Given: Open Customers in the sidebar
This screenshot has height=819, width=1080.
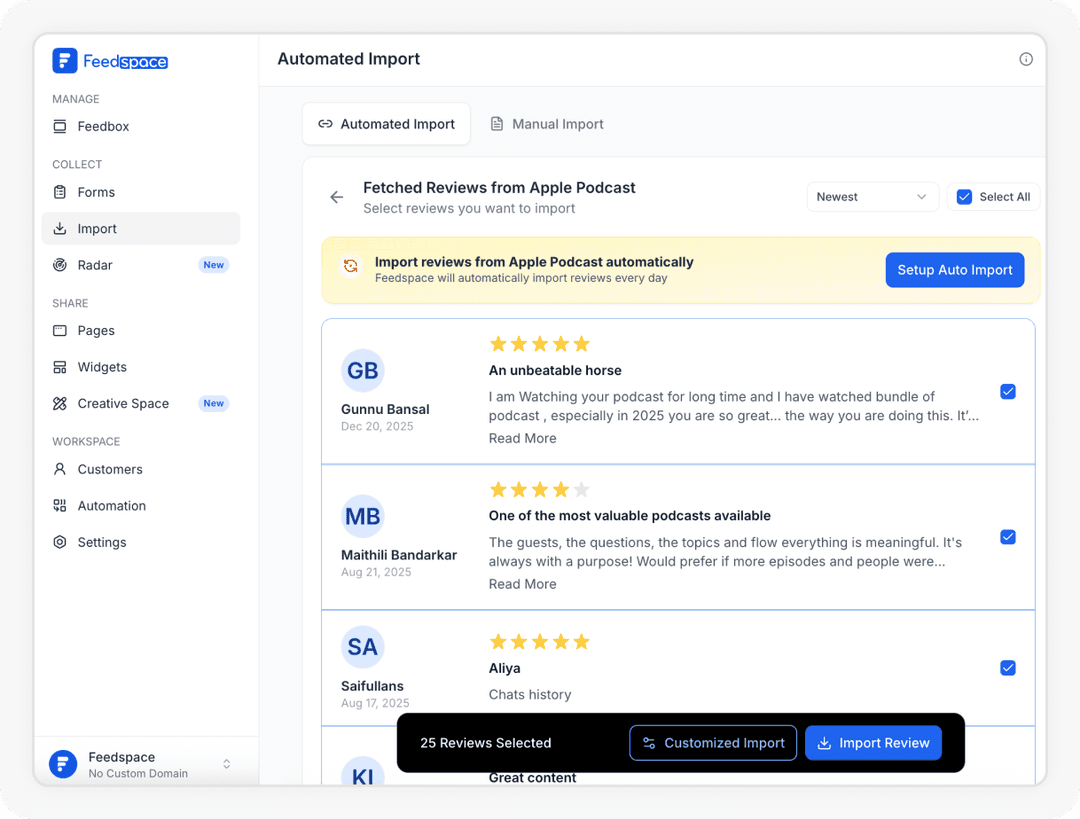Looking at the screenshot, I should point(141,469).
